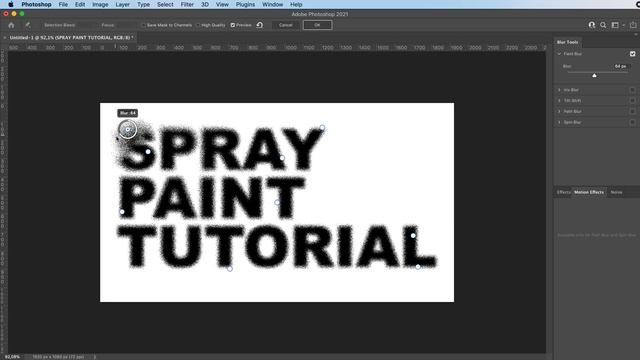Open the Layer menu
The width and height of the screenshot is (640, 360).
(x=122, y=4)
